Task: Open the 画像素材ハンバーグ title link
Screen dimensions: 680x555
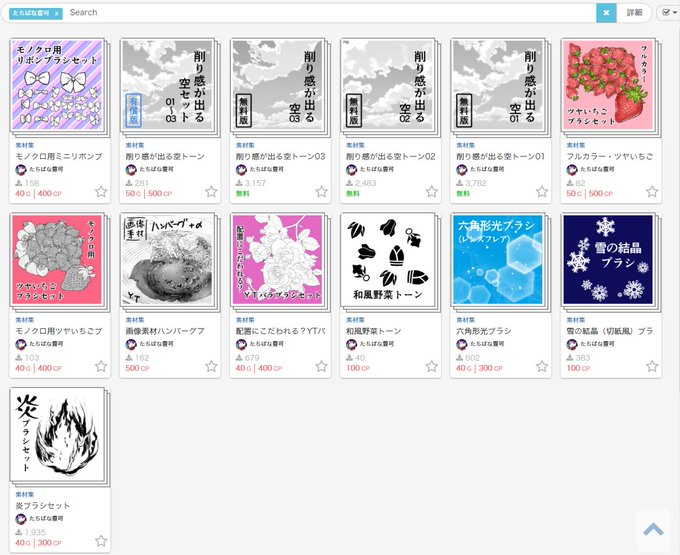Action: 165,331
